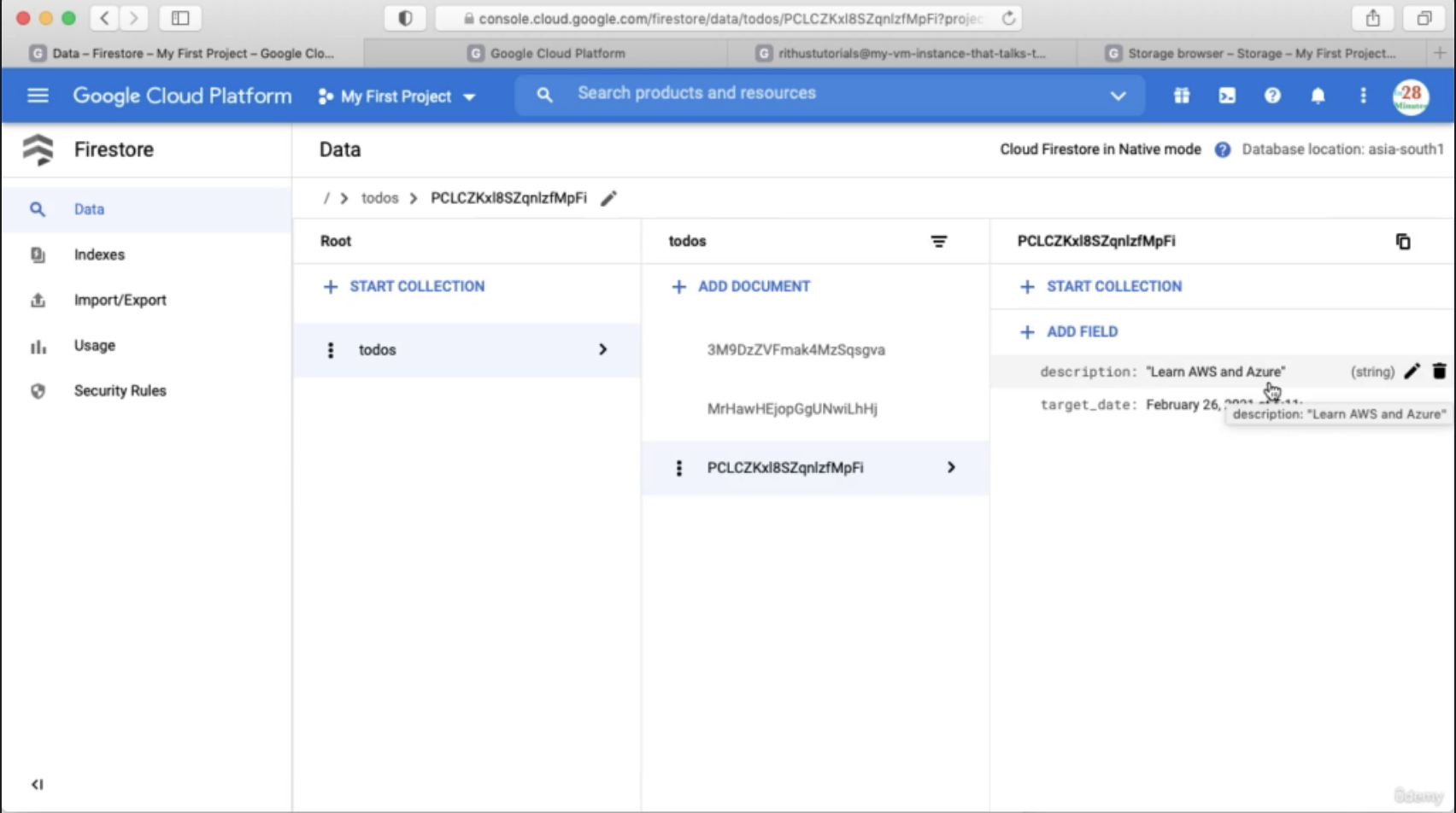Open the main navigation hamburger menu
The height and width of the screenshot is (813, 1456).
pyautogui.click(x=38, y=96)
